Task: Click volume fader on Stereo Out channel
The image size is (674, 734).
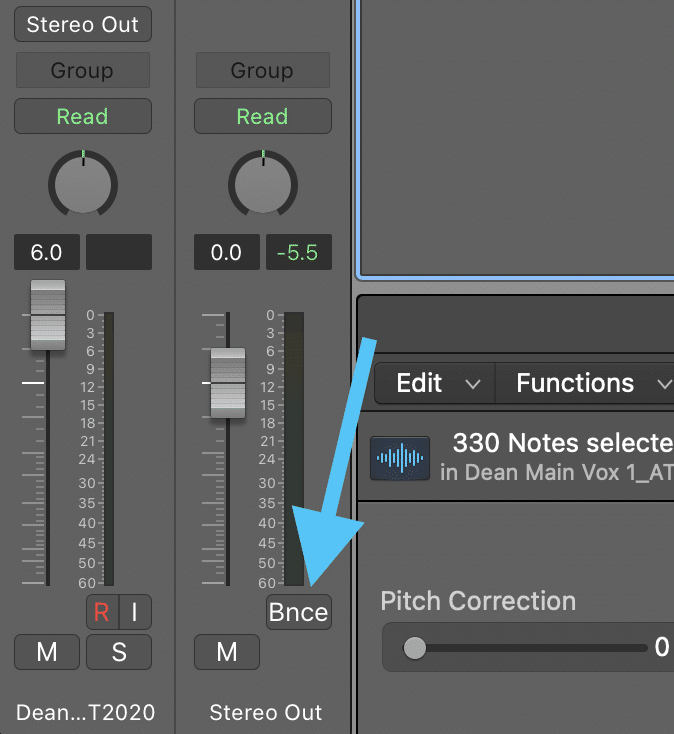Action: tap(228, 382)
